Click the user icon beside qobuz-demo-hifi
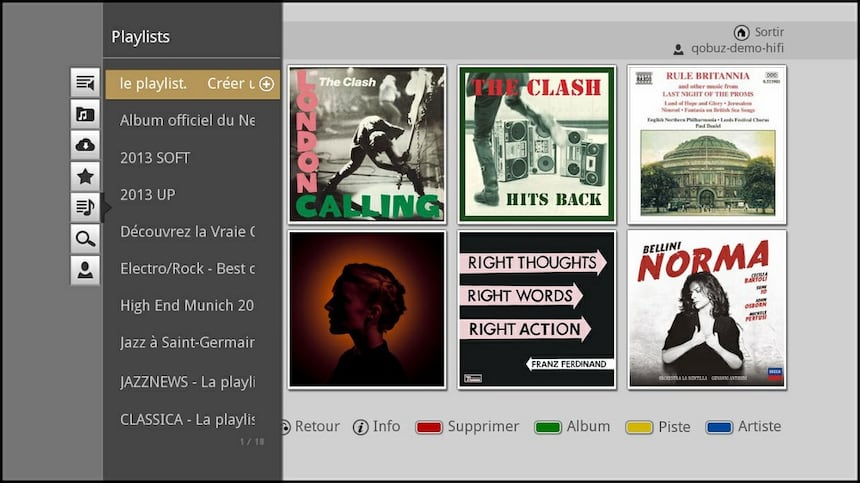This screenshot has width=860, height=483. pyautogui.click(x=678, y=49)
